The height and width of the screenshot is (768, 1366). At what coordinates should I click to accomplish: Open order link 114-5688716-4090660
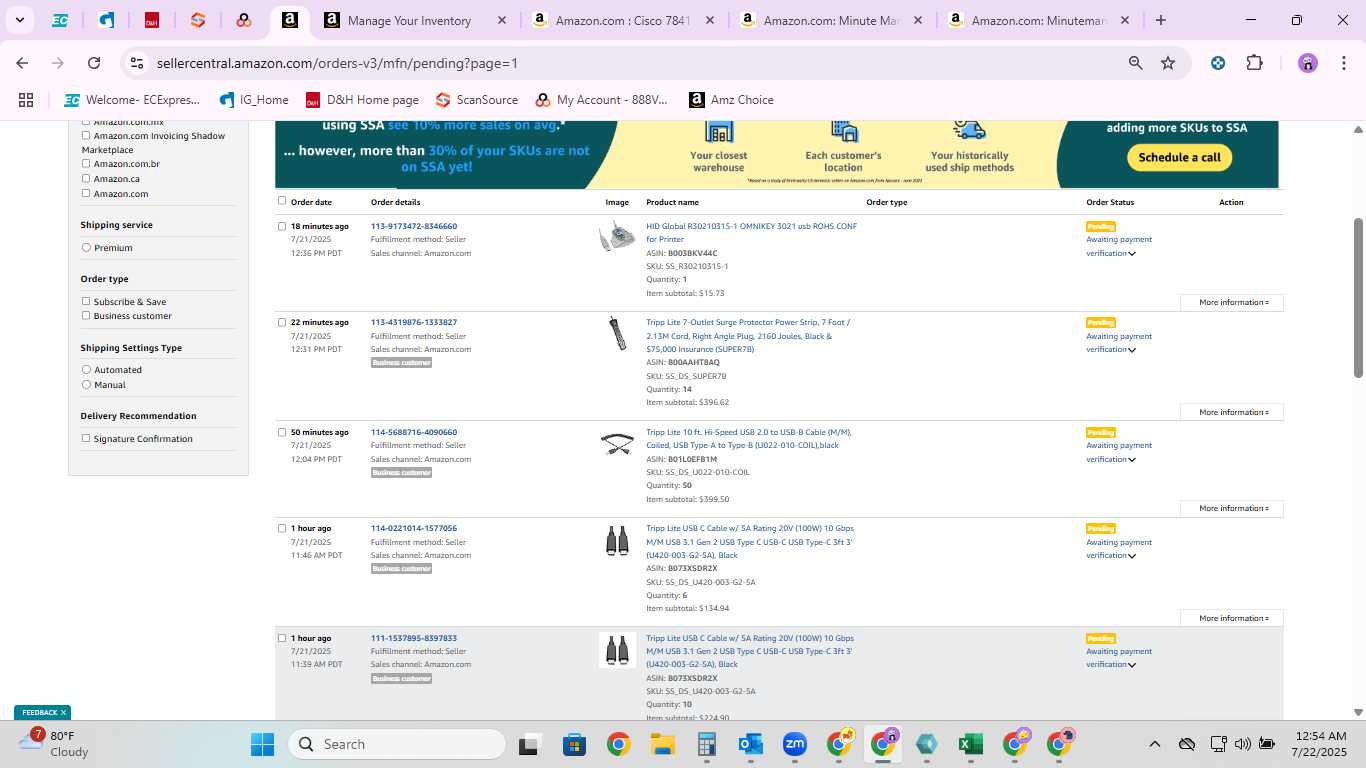(413, 432)
